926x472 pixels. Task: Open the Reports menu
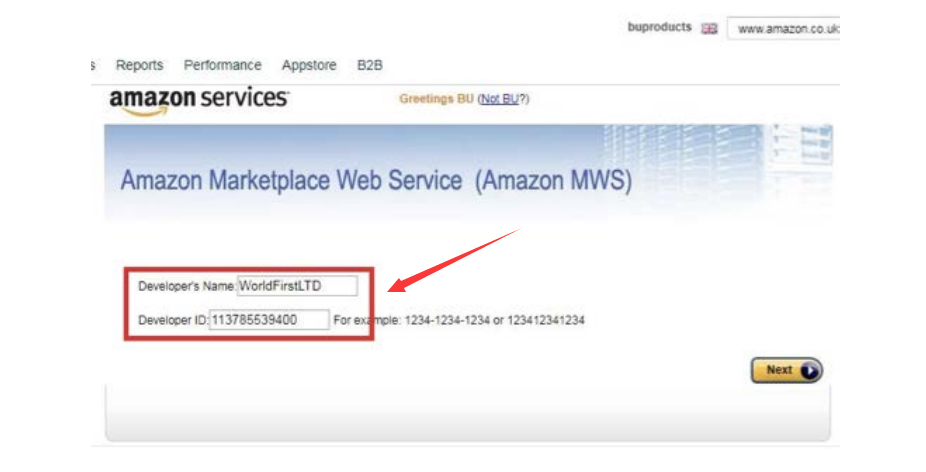(139, 65)
